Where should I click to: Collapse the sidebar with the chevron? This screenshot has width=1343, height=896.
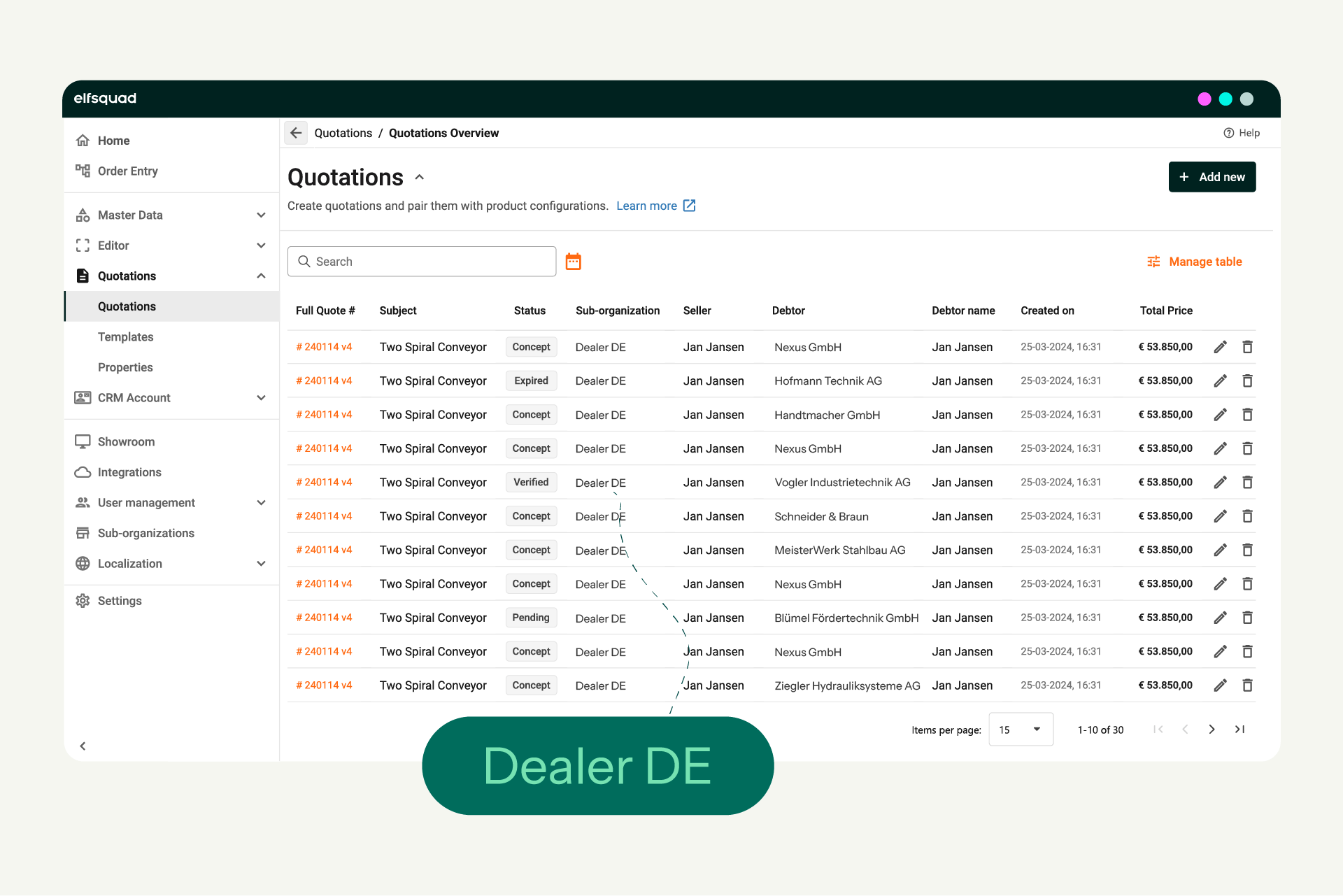[x=83, y=746]
